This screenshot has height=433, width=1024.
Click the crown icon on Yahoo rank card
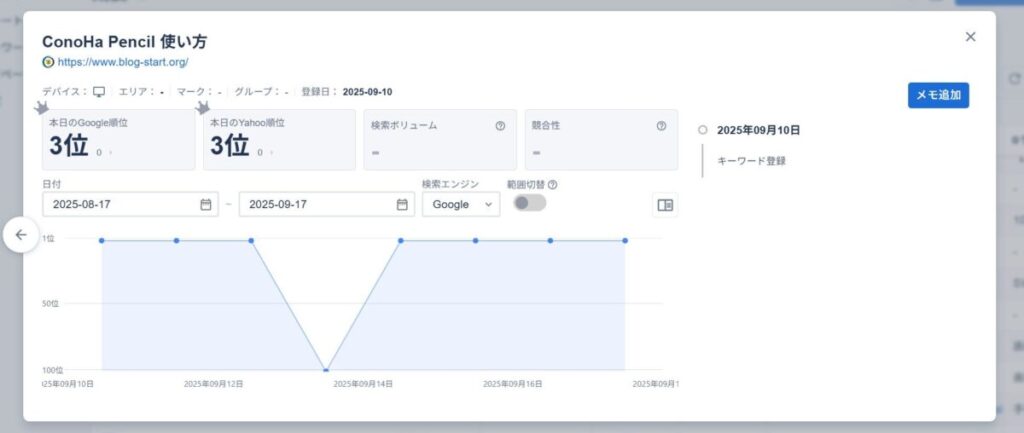(203, 107)
